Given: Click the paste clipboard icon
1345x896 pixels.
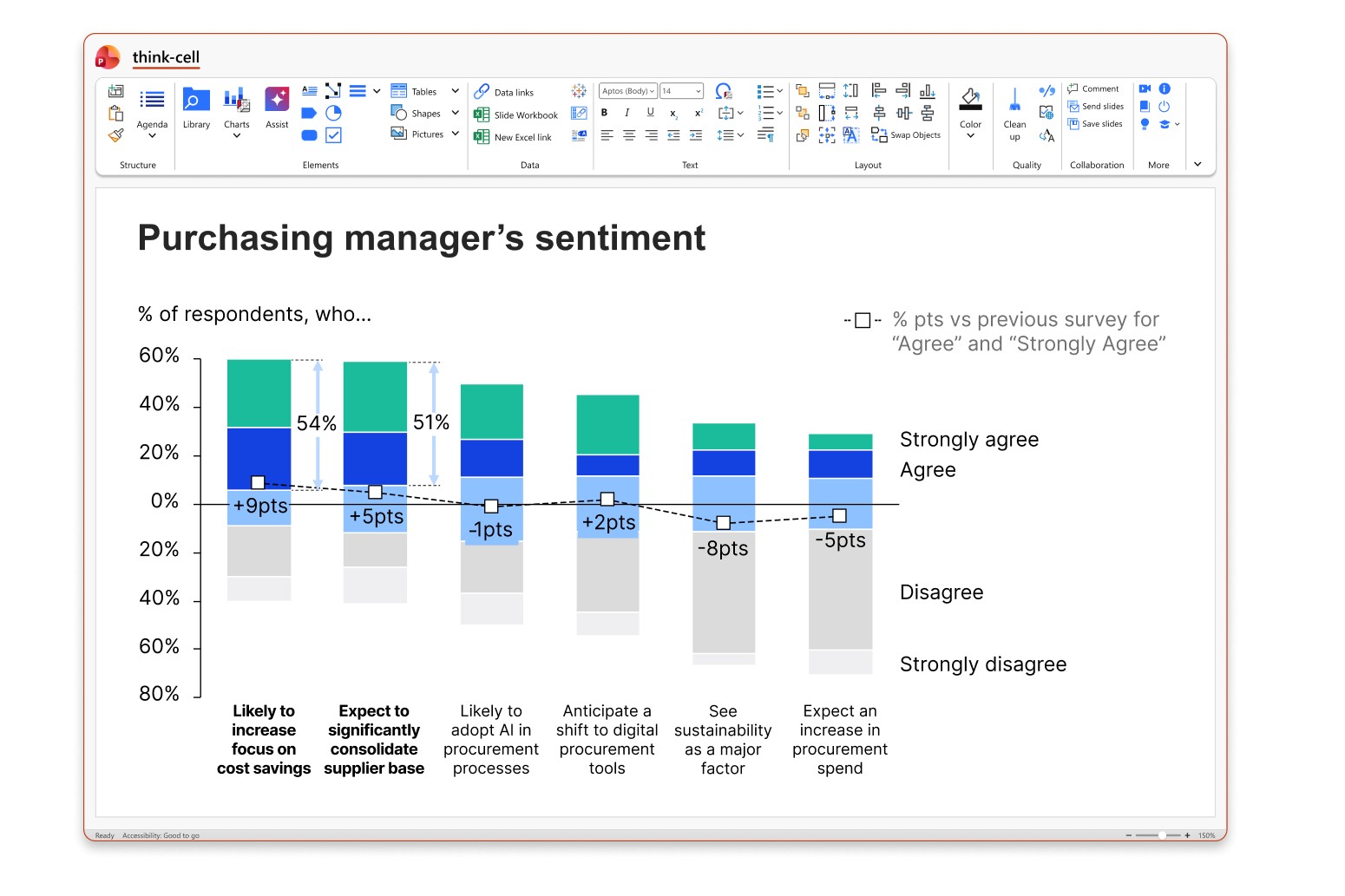Looking at the screenshot, I should coord(115,113).
